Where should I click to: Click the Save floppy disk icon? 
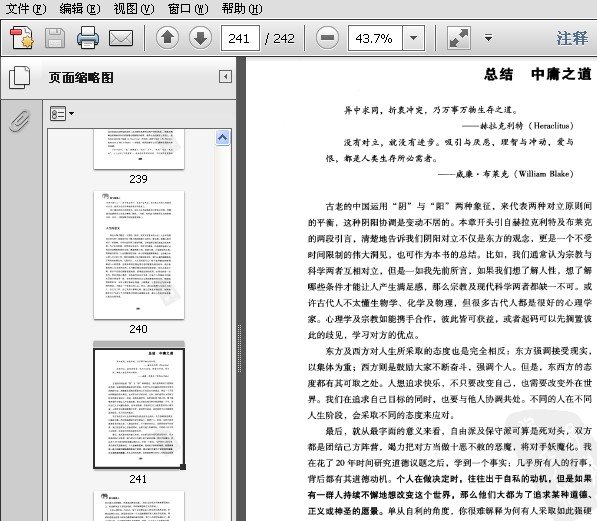55,38
